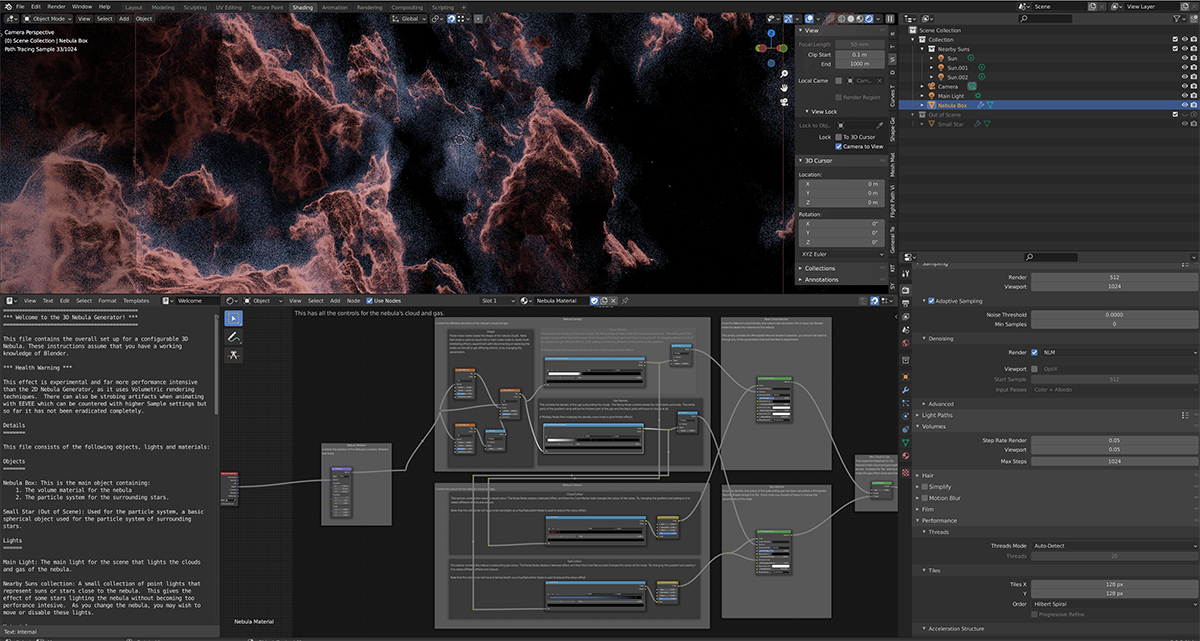
Task: Switch to the Animation workspace tab
Action: pos(334,7)
